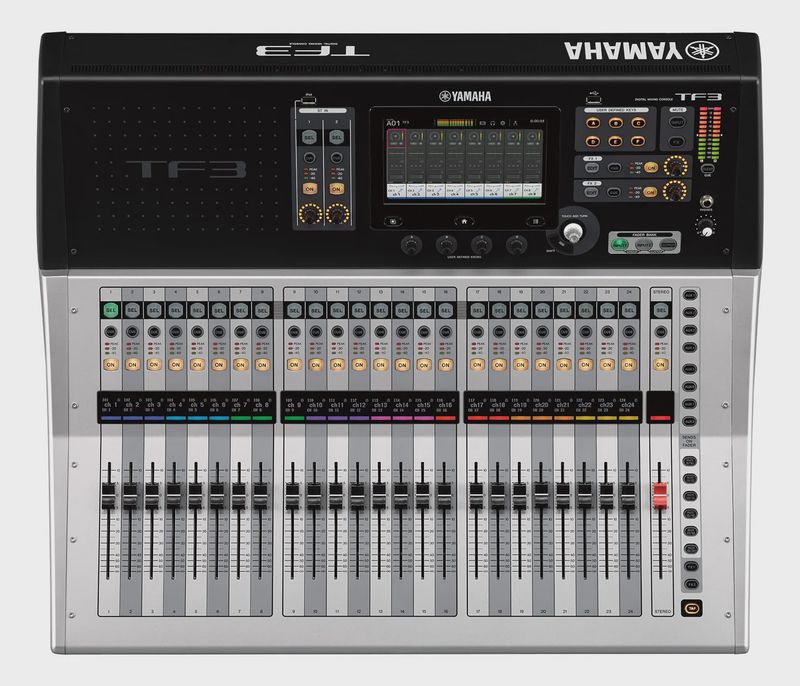Tap the CLEAR CUE key under the meters
Screen dimensions: 800x686
pyautogui.click(x=708, y=168)
